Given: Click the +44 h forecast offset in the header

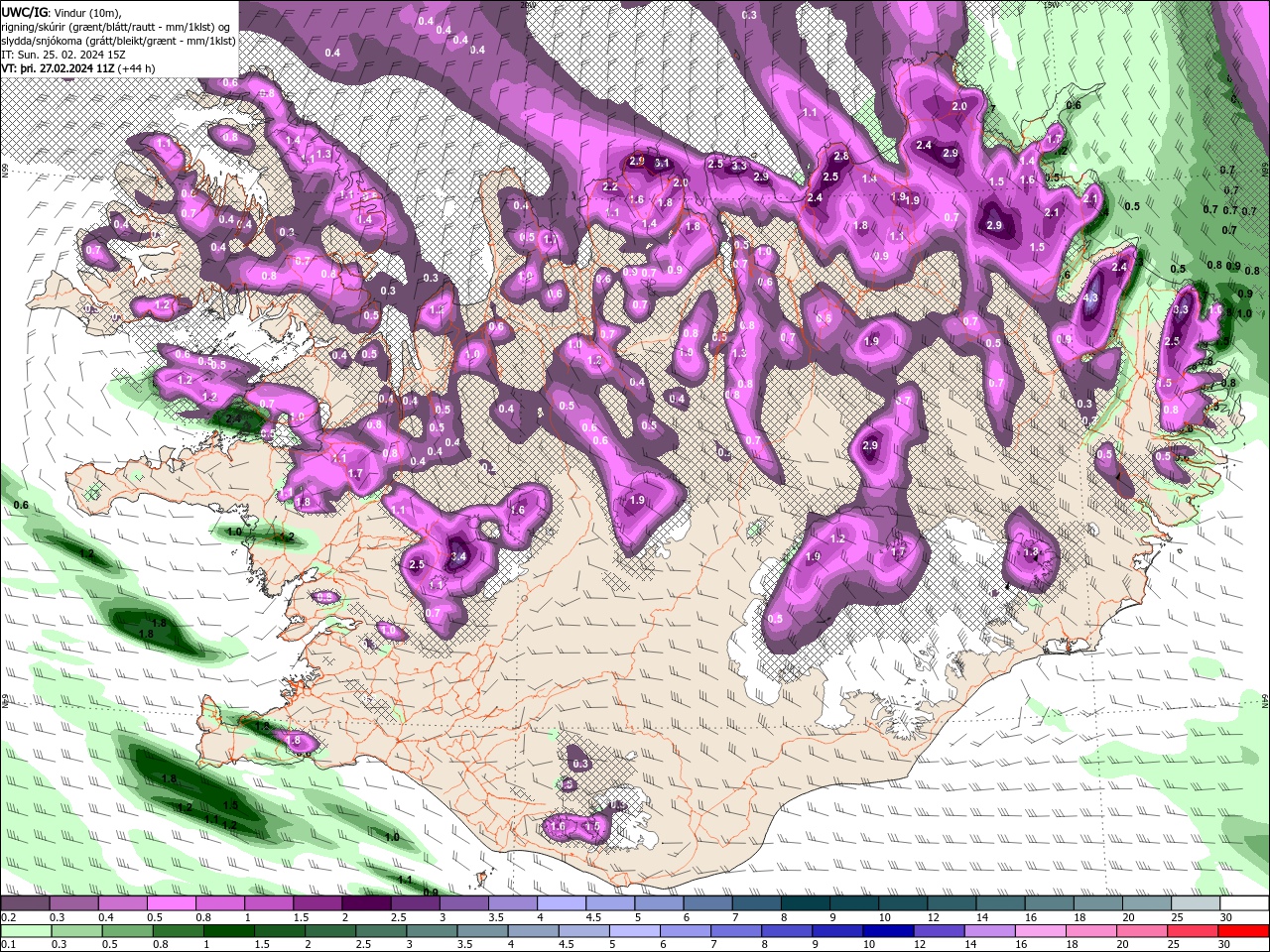Looking at the screenshot, I should tap(137, 67).
